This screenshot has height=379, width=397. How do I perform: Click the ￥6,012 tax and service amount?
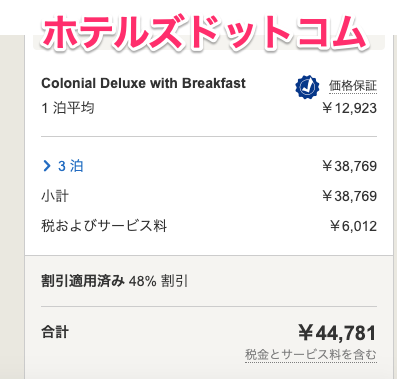click(353, 226)
